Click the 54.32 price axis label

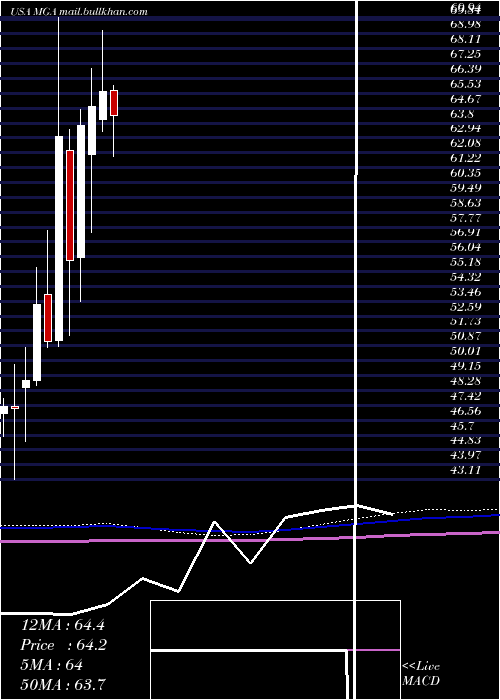click(466, 277)
